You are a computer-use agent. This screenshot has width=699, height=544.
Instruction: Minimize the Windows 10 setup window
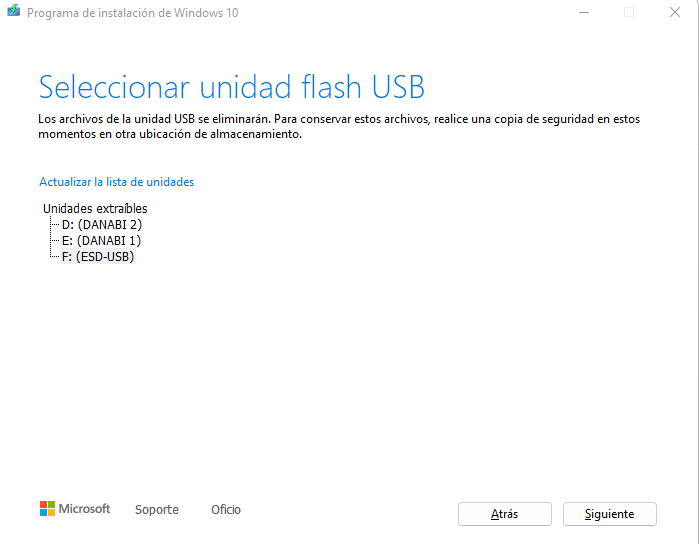584,12
